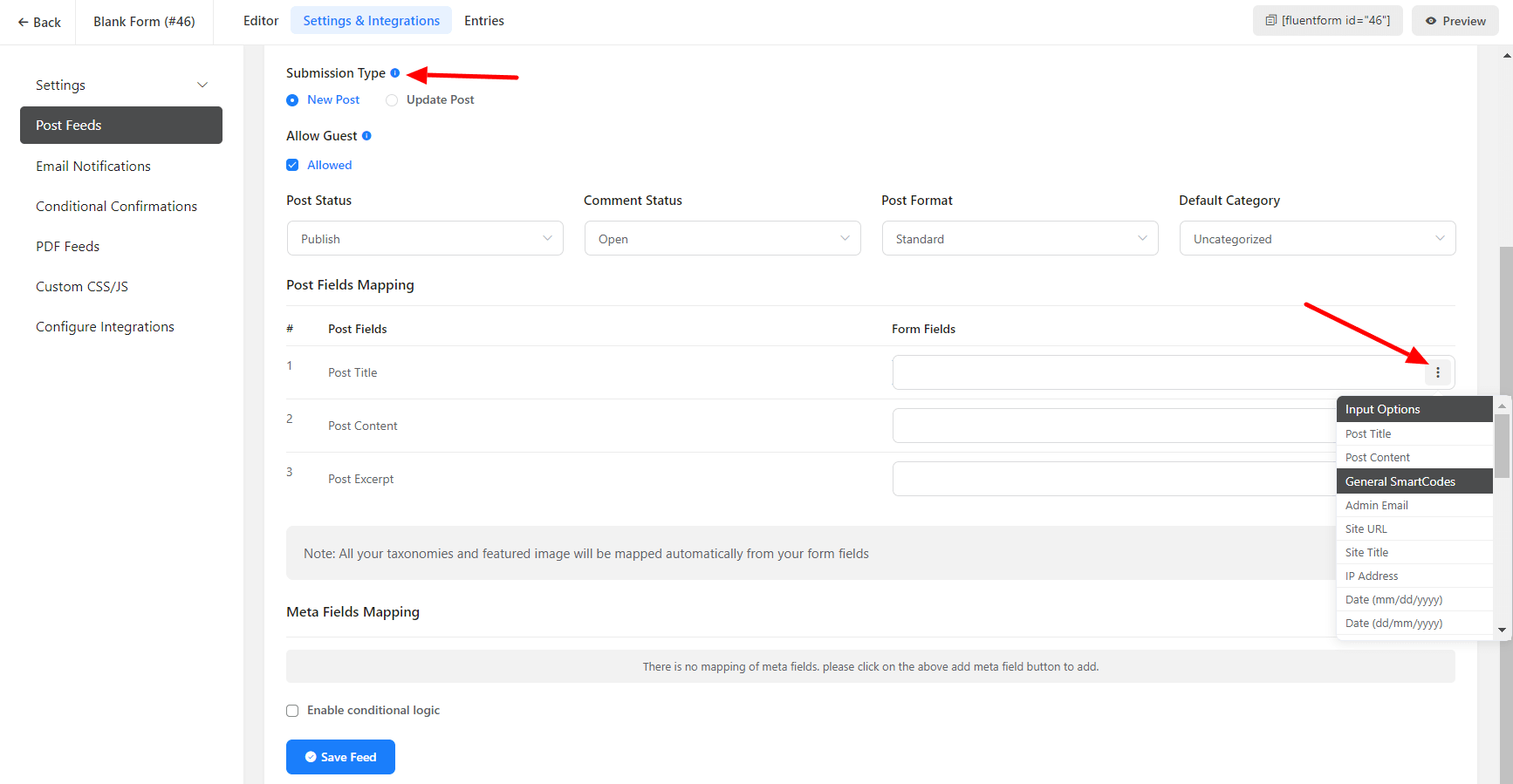
Task: Click the three-dot menu in Post Title field
Action: click(1437, 372)
